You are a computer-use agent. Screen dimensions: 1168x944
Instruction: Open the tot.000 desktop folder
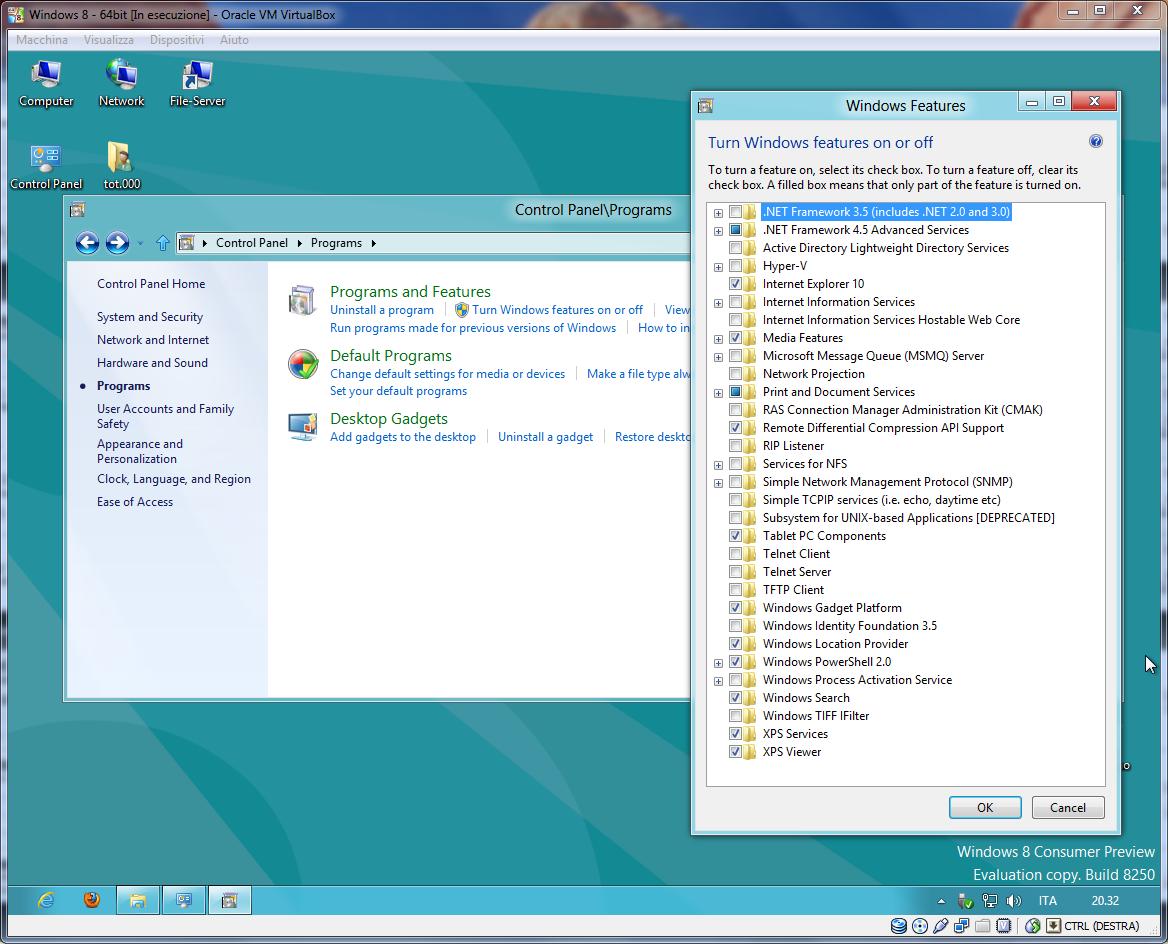coord(121,167)
